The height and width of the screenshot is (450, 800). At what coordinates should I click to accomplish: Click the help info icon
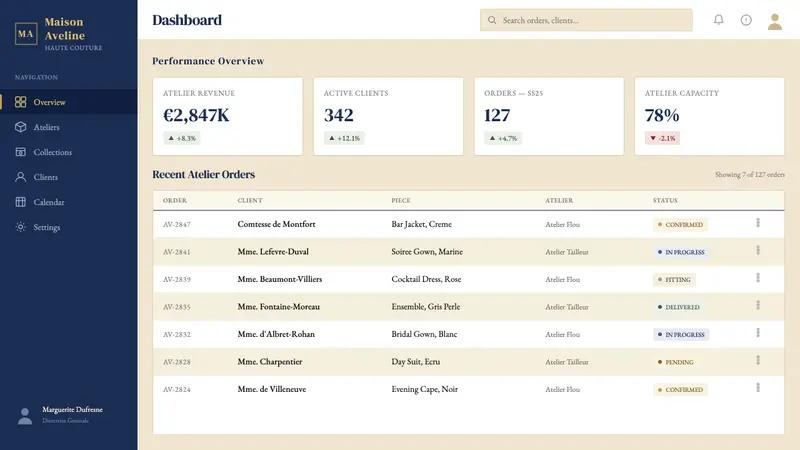(746, 20)
